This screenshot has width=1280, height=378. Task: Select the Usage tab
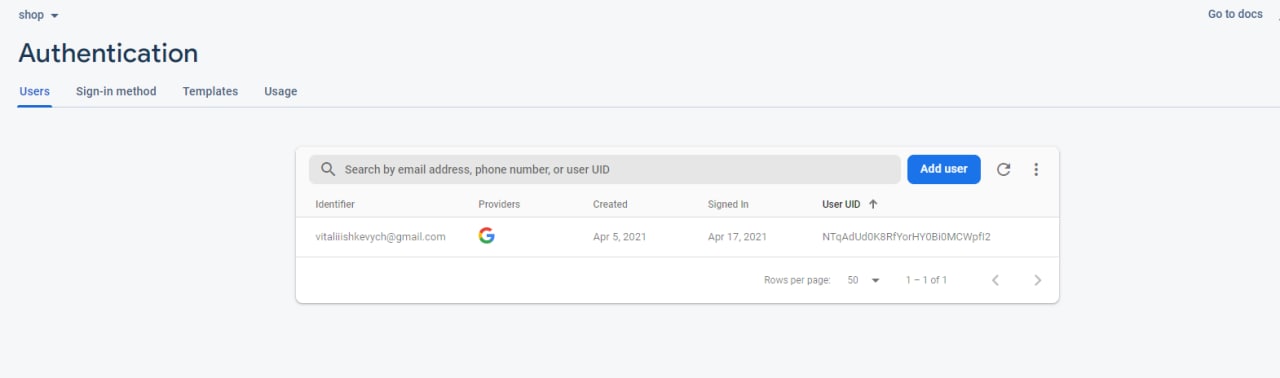point(280,91)
